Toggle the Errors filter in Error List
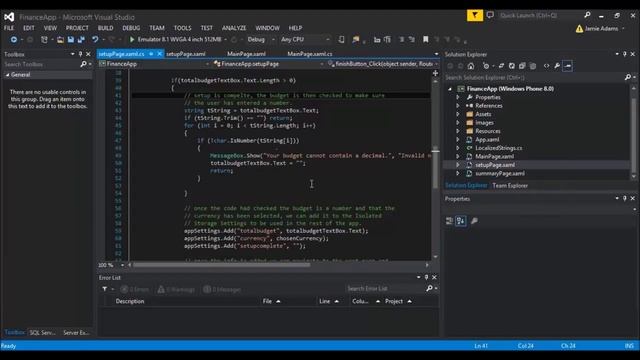 tap(135, 289)
